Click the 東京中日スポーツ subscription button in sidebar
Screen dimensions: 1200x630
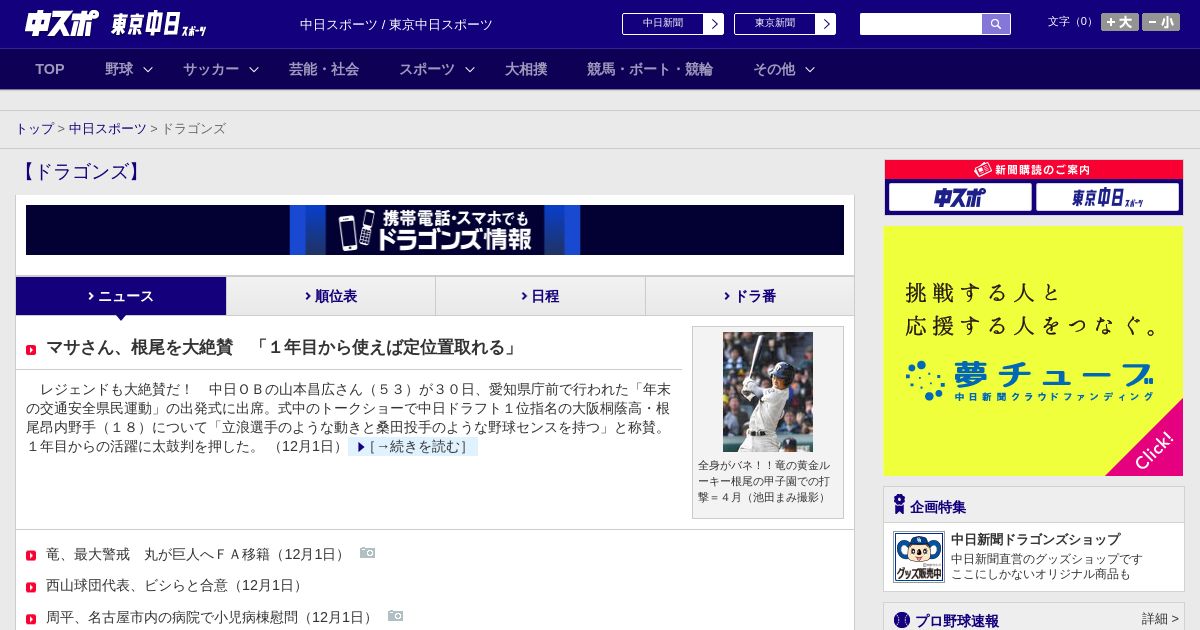coord(1107,197)
